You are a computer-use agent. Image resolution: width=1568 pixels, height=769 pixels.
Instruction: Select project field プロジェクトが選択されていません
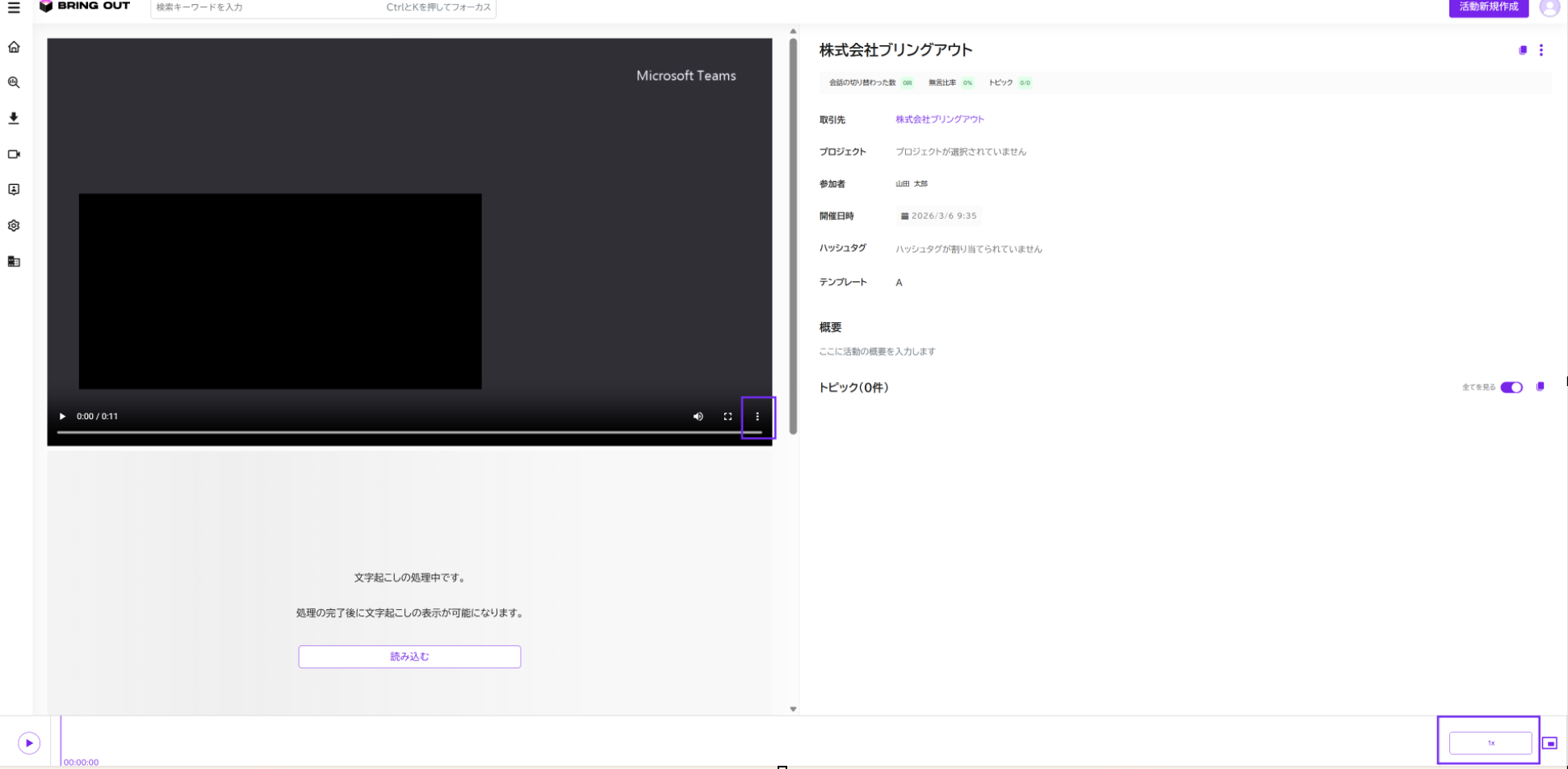click(961, 152)
